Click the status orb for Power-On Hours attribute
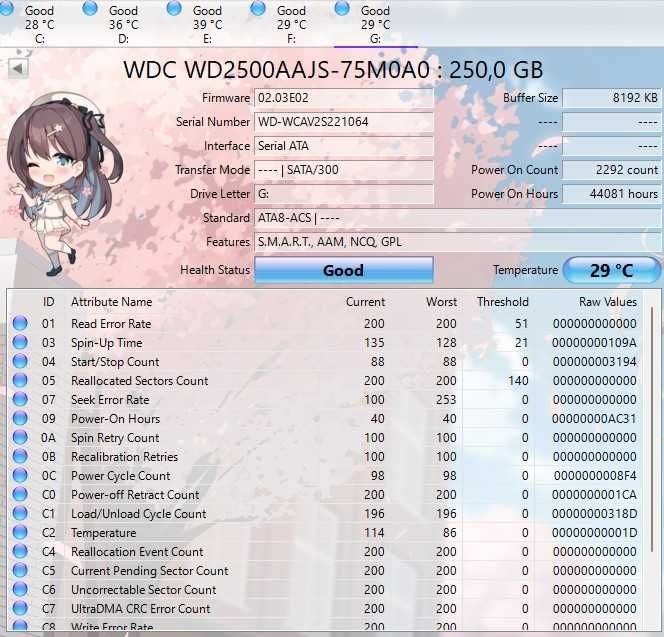The width and height of the screenshot is (664, 637). [20, 418]
